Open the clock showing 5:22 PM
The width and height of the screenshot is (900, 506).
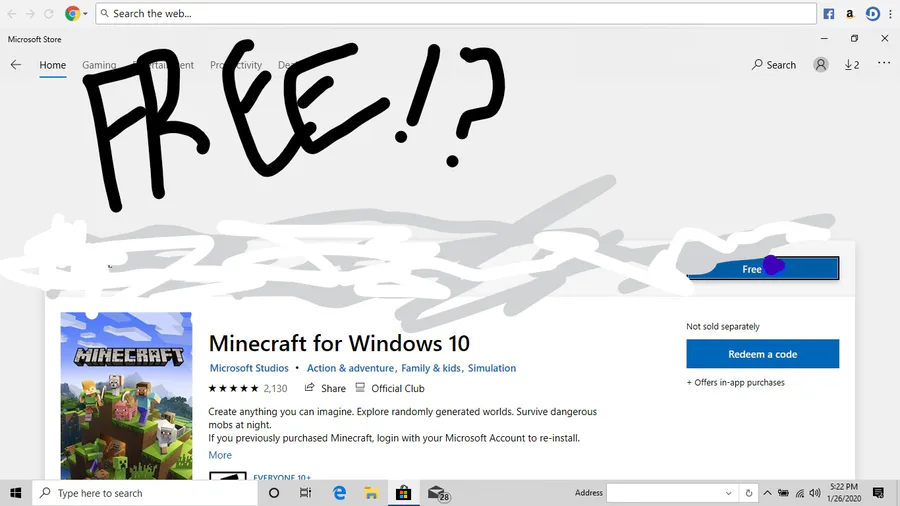tap(844, 493)
